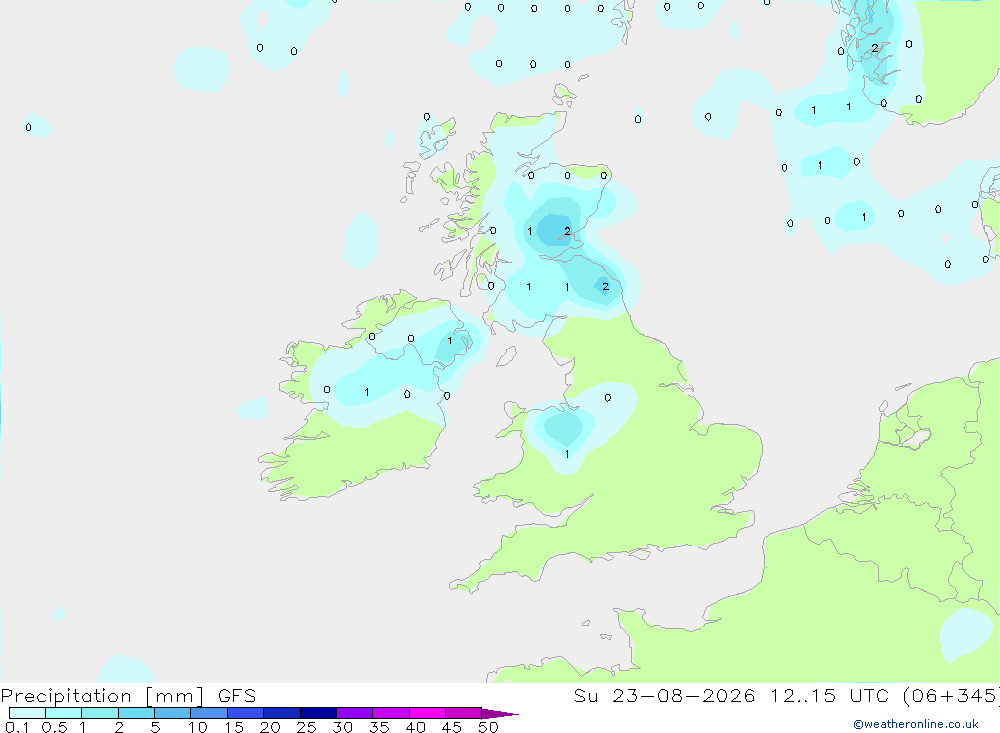
Task: Click the '10' legend scale label
Action: [x=198, y=727]
